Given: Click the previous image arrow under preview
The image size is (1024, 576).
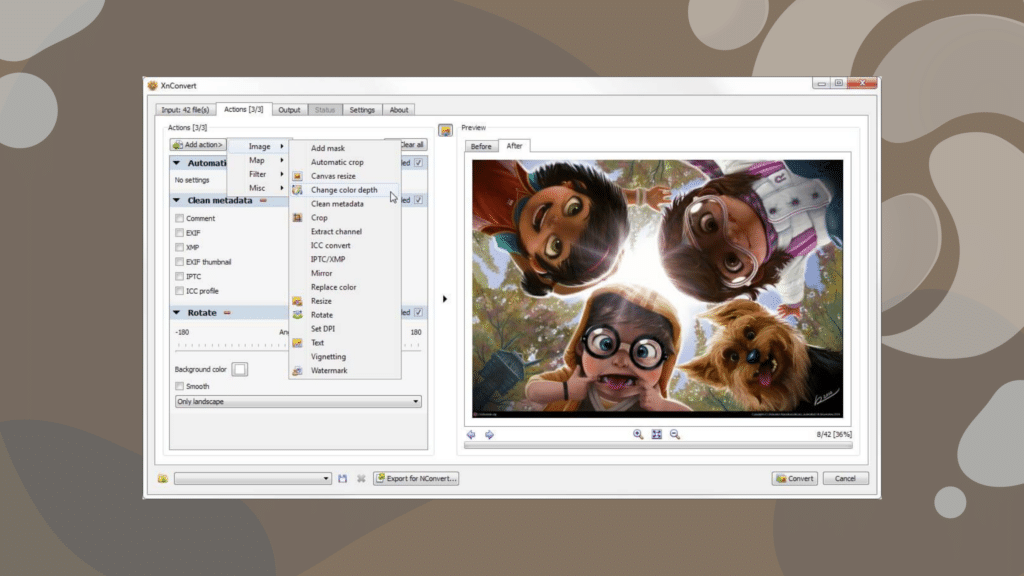Looking at the screenshot, I should tap(471, 435).
